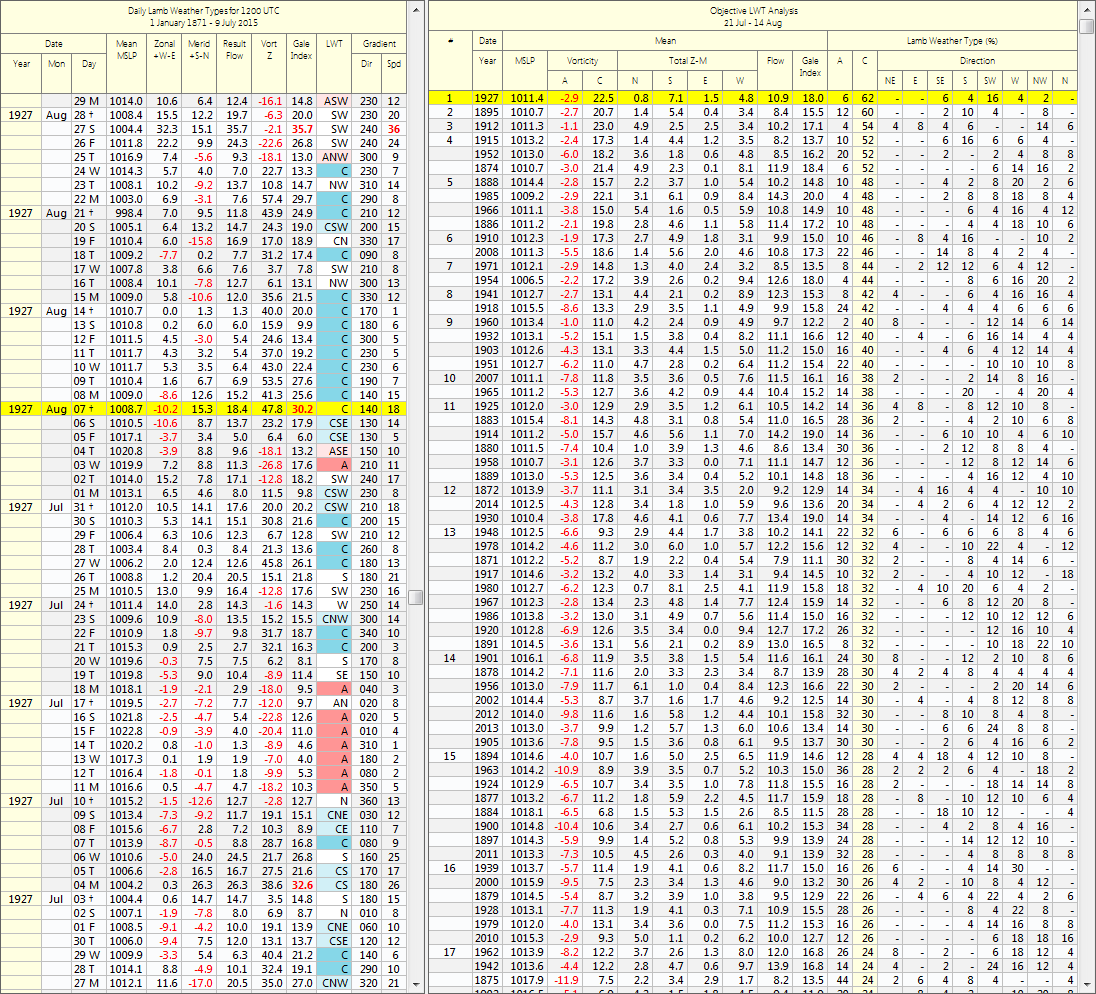This screenshot has width=1096, height=994.
Task: Click the pink A cell for 03 August
Action: pos(333,465)
